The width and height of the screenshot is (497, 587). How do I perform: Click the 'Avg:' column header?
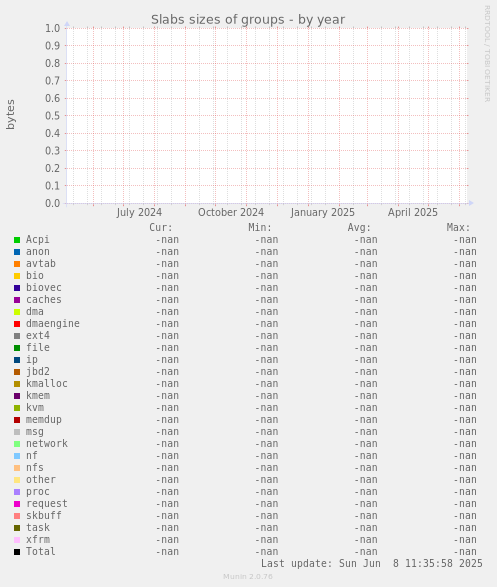[359, 227]
